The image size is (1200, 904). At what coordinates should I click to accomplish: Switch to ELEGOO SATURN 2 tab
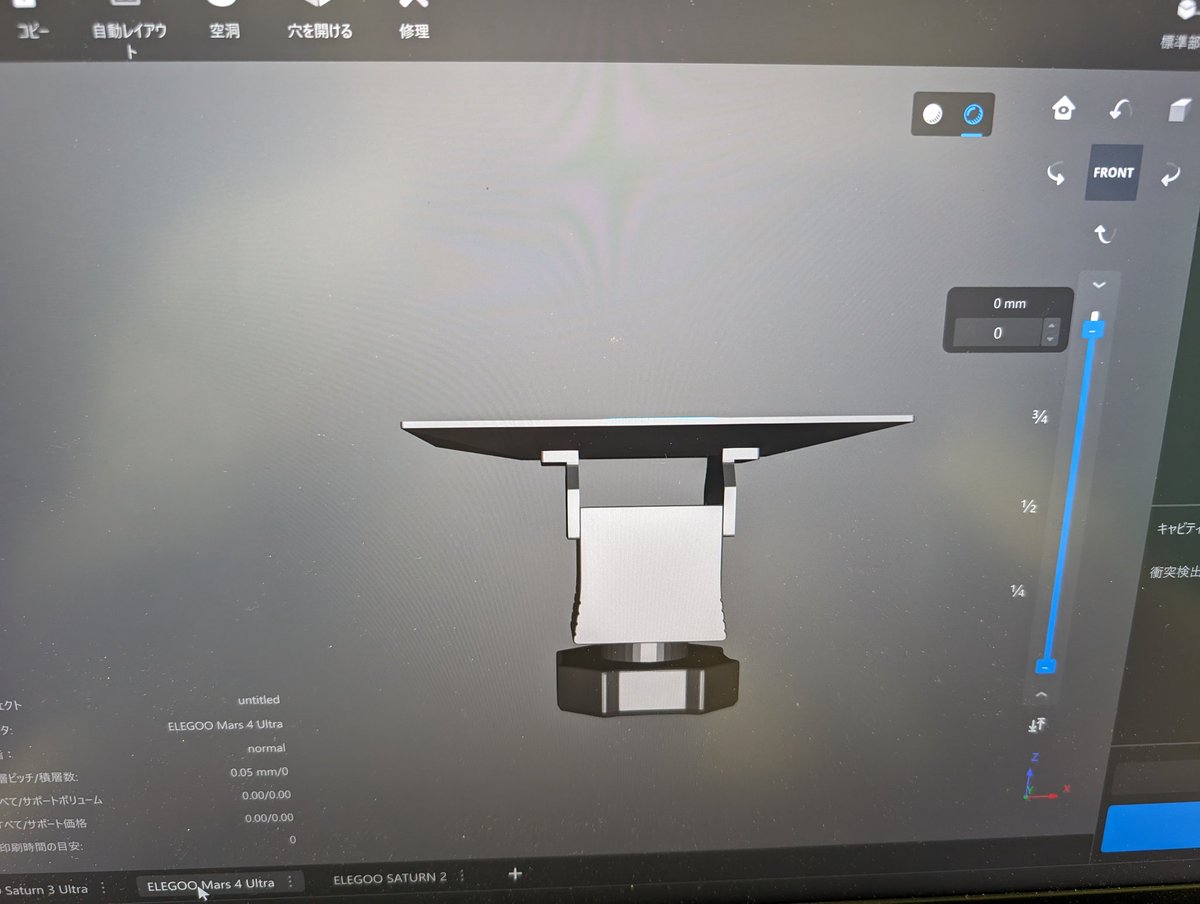pyautogui.click(x=390, y=878)
